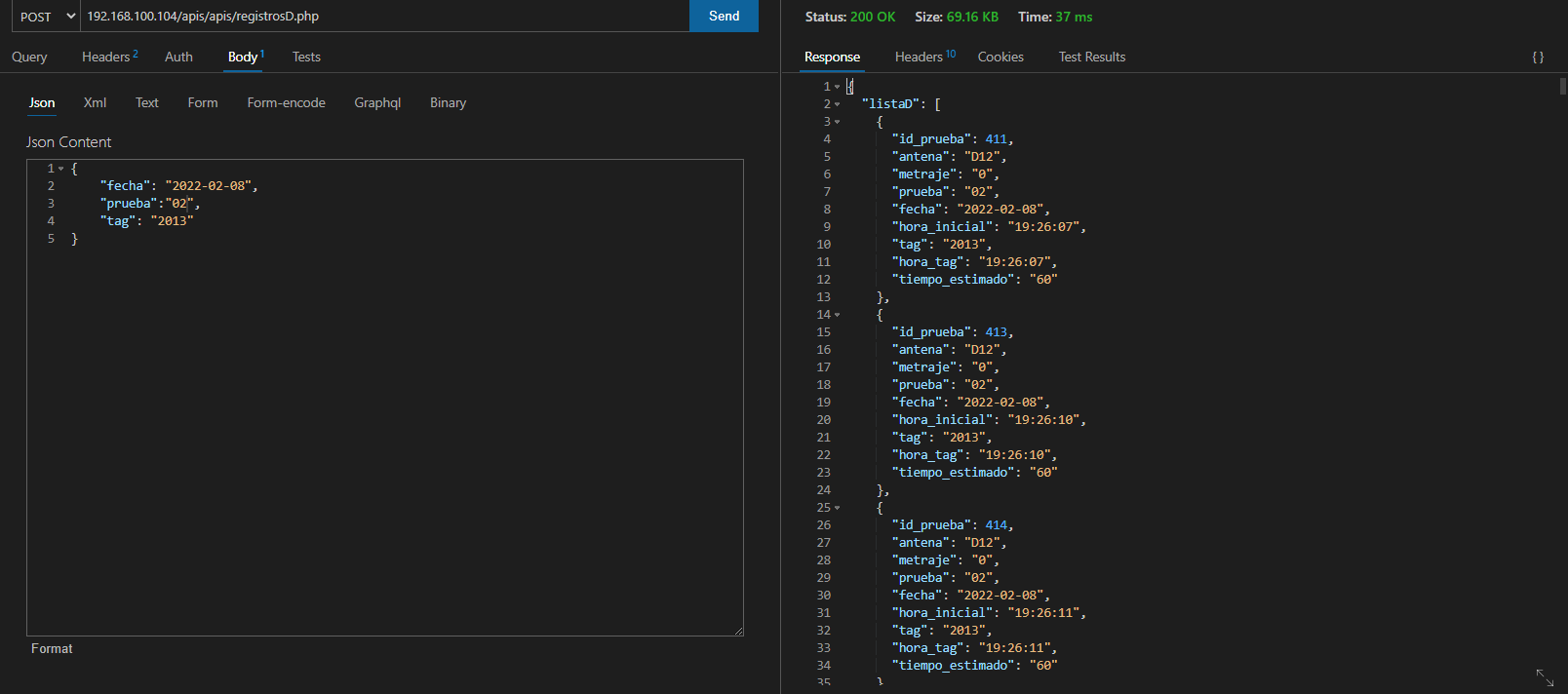Click the "id_prueba": 411 response line
Image resolution: width=1568 pixels, height=694 pixels.
click(x=953, y=139)
